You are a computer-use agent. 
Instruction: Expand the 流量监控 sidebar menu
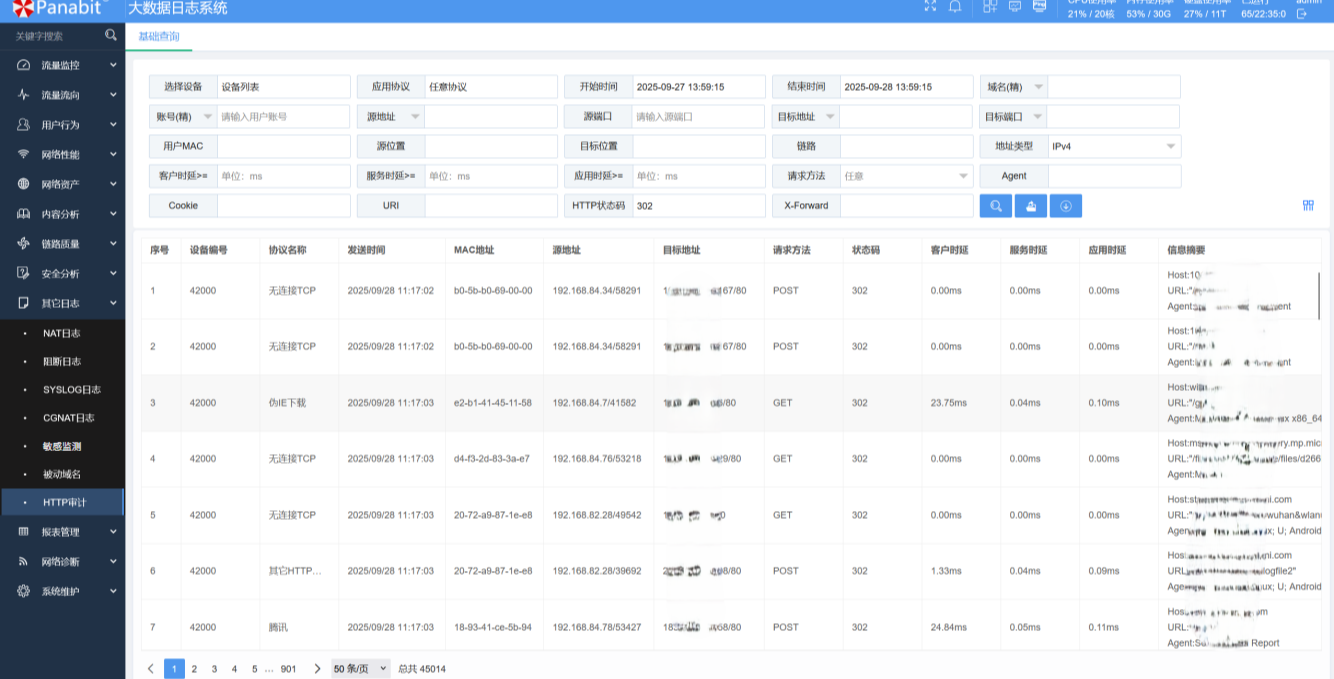(x=62, y=65)
